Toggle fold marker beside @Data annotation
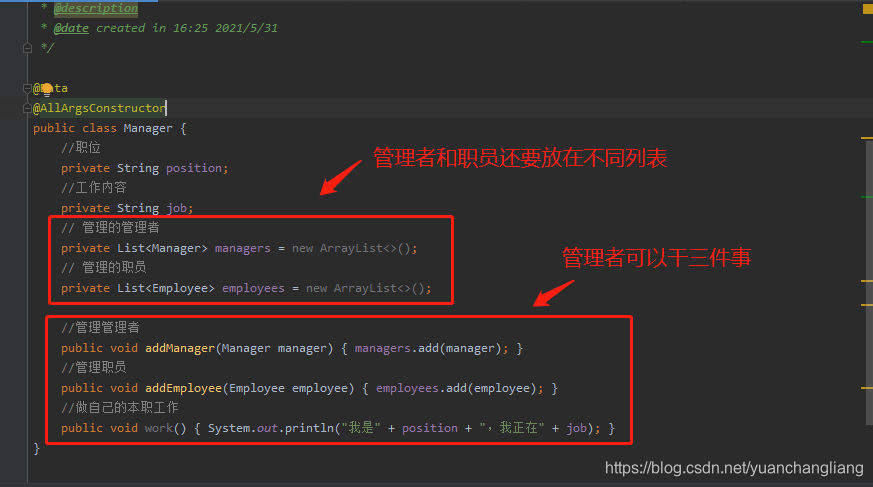 click(27, 88)
